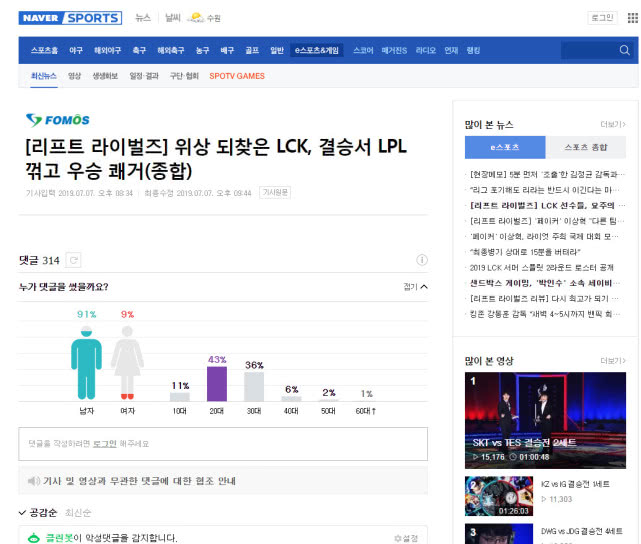Open the 스포츠홈 menu
The height and width of the screenshot is (544, 641).
(x=44, y=50)
